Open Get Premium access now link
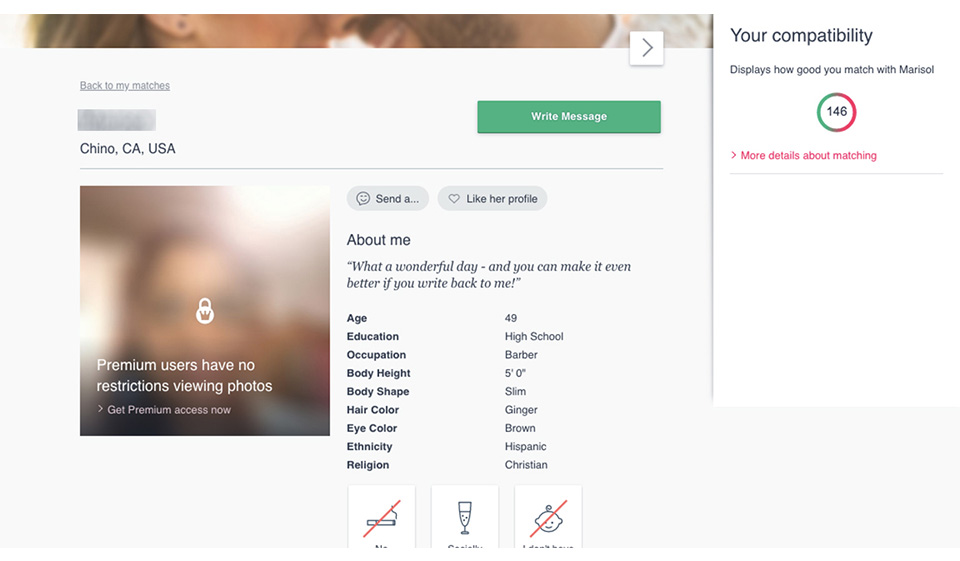The image size is (960, 561). [169, 410]
